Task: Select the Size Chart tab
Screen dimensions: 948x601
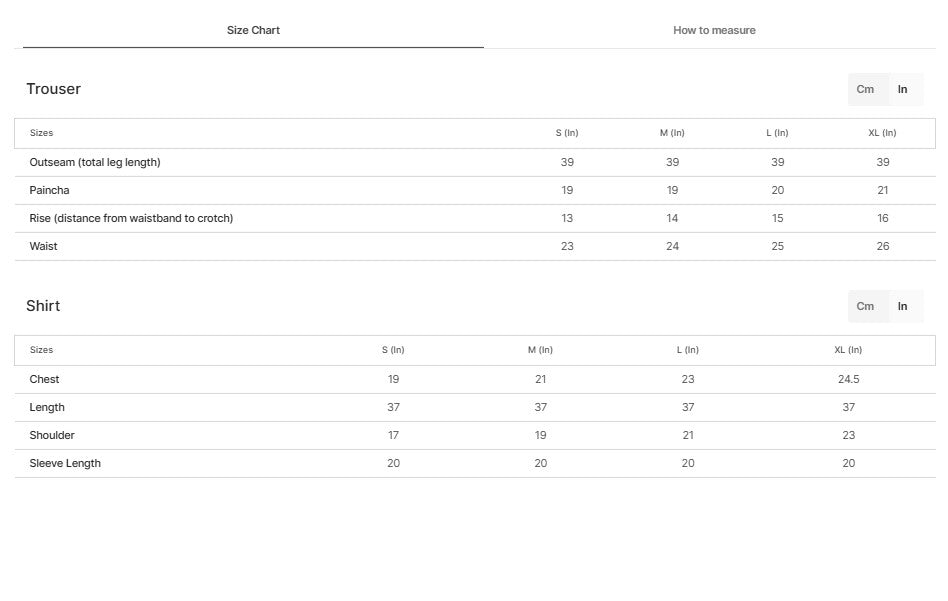Action: 253,30
